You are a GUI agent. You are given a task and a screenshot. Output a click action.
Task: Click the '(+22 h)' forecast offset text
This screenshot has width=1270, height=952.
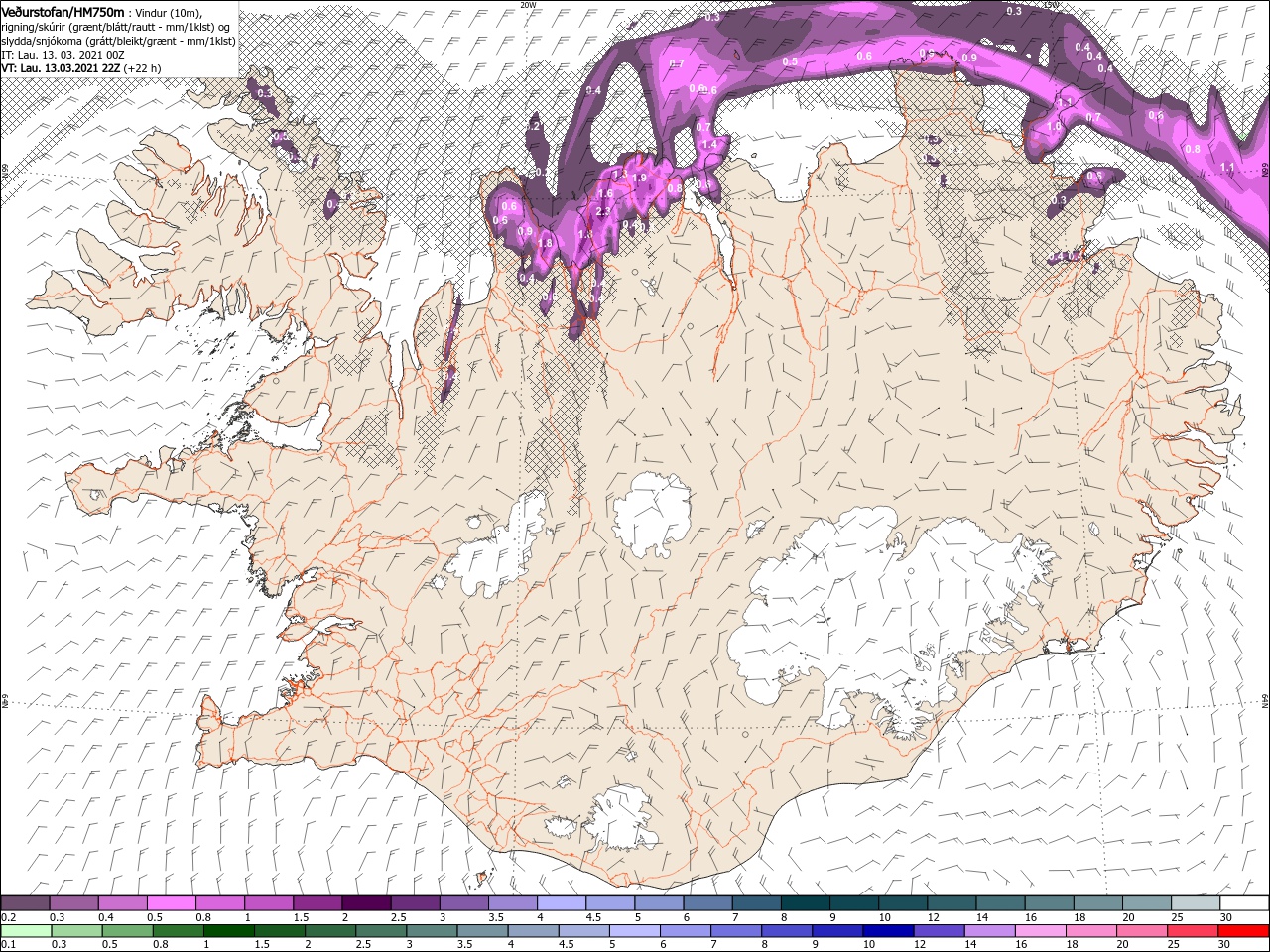(x=142, y=68)
